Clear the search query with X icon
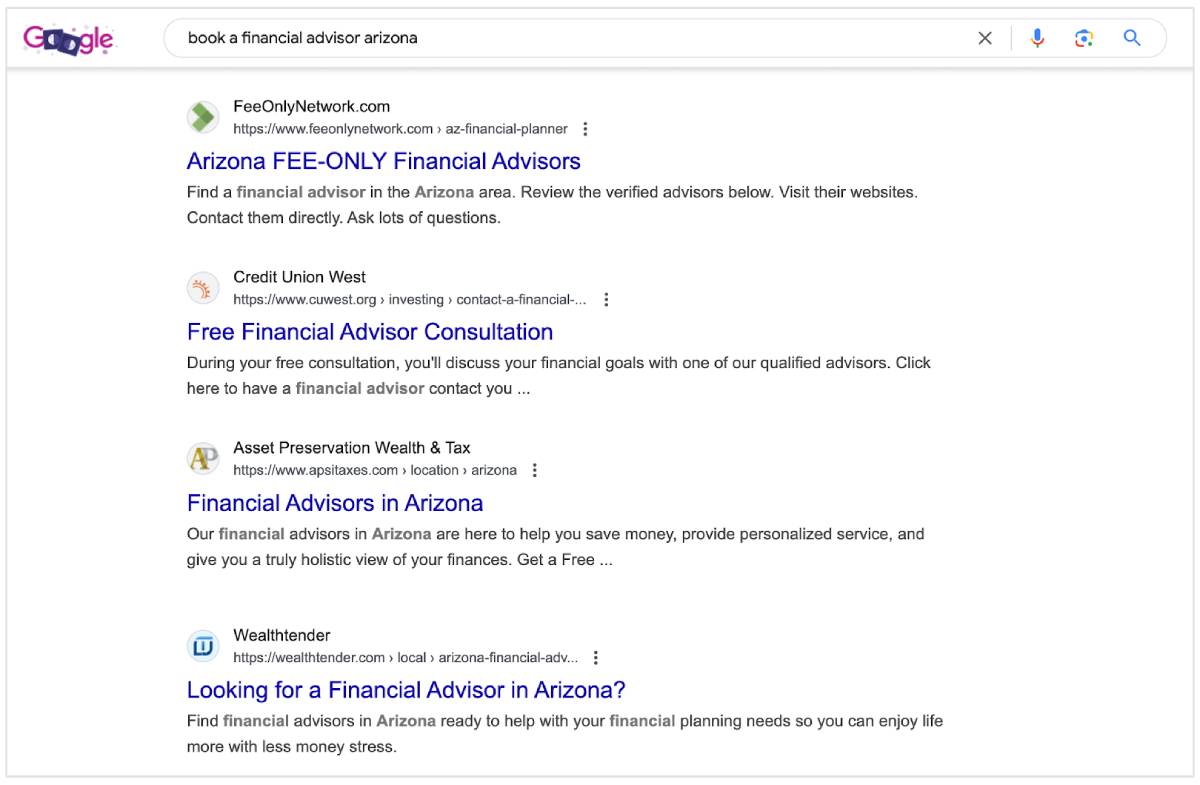 click(x=985, y=38)
